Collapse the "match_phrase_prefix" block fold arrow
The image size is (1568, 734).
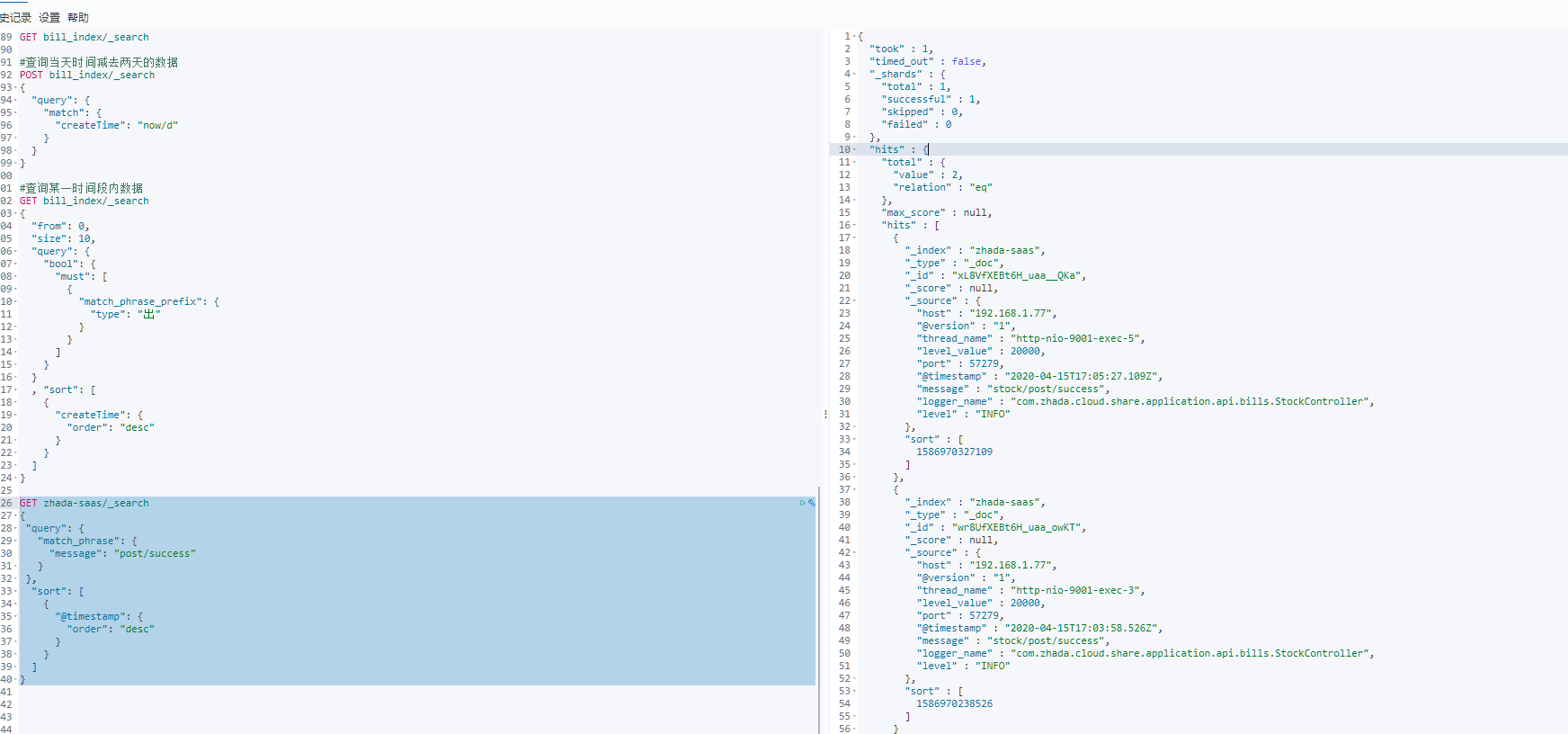click(15, 301)
